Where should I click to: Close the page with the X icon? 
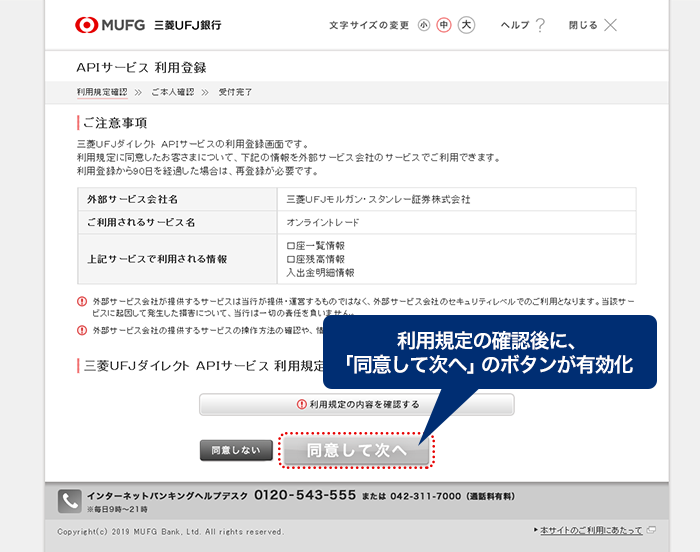click(611, 25)
